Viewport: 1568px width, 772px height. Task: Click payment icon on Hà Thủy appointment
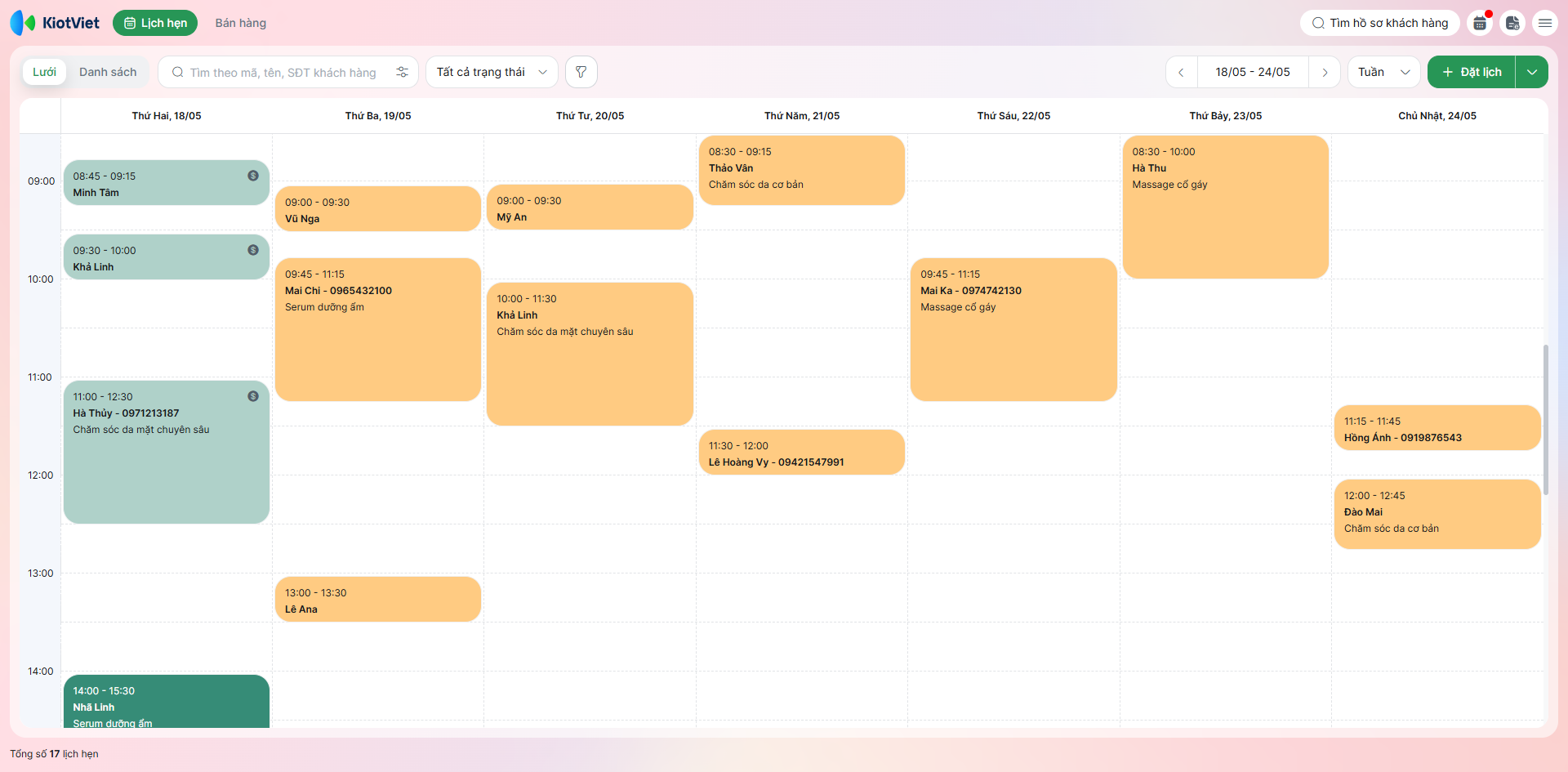253,396
